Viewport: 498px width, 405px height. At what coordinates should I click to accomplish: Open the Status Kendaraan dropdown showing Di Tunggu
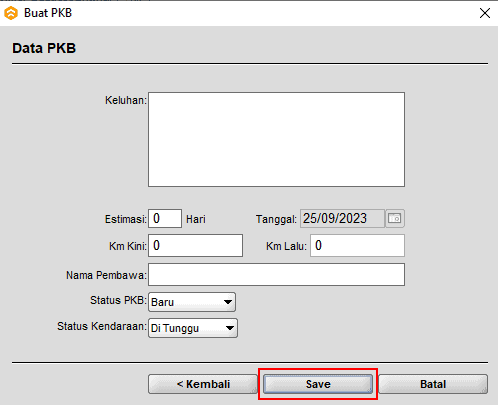pyautogui.click(x=193, y=328)
